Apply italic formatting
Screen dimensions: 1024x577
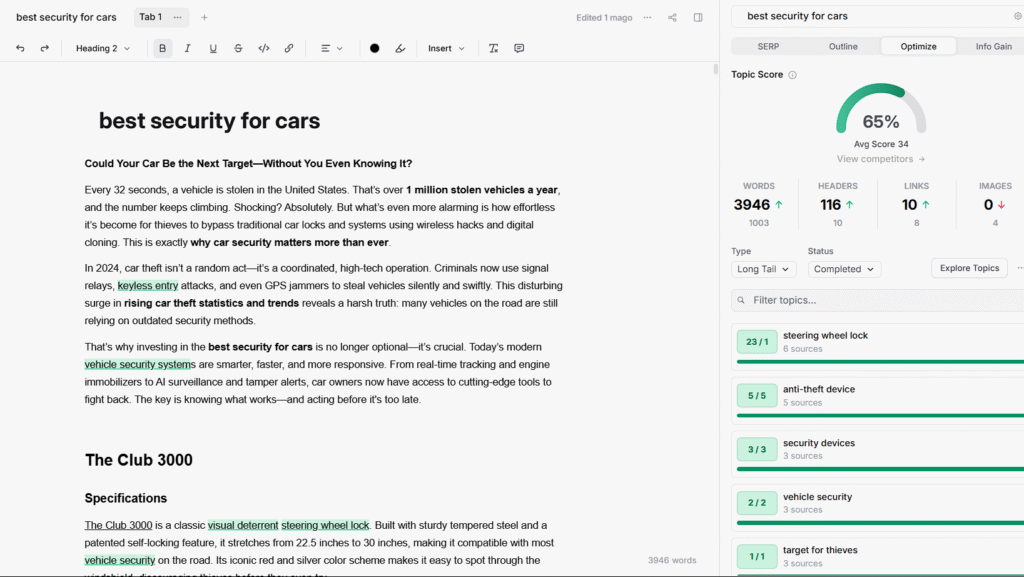point(187,48)
